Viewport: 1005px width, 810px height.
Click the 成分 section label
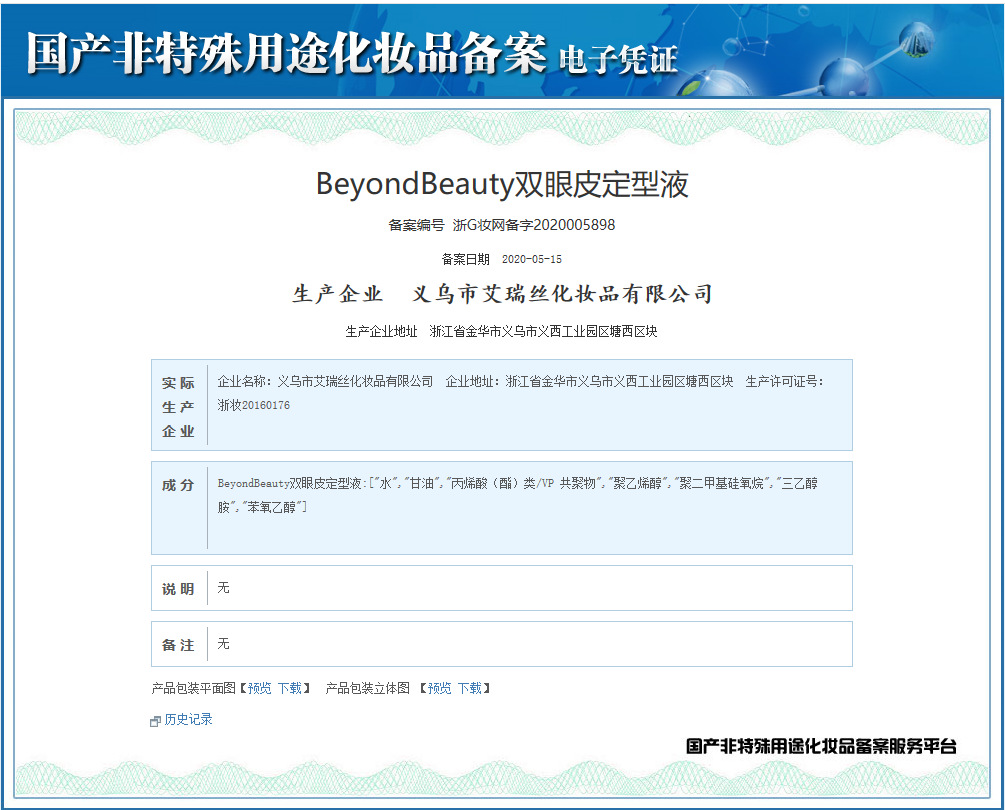point(179,485)
